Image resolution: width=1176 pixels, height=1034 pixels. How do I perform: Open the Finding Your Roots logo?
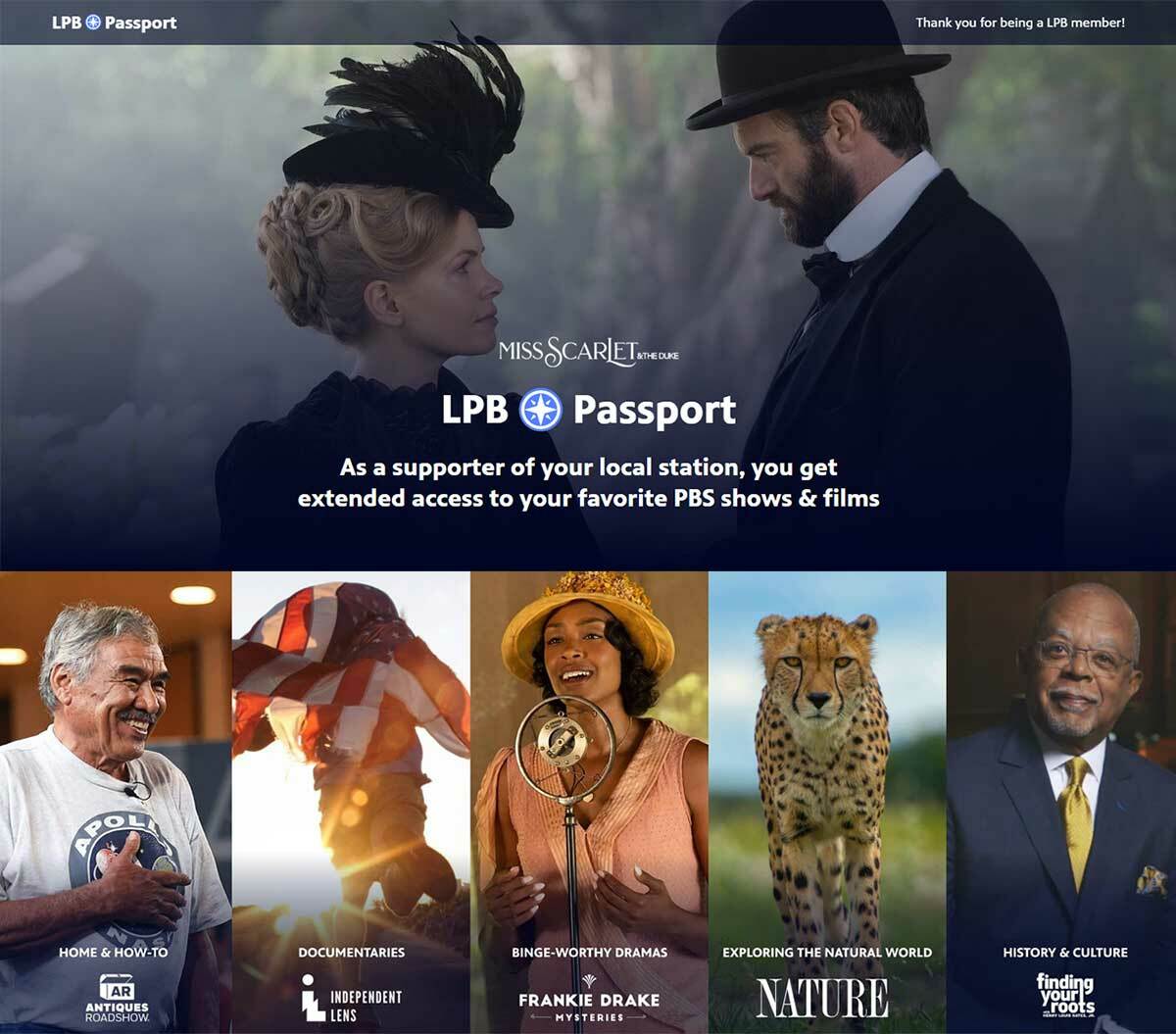[1066, 995]
